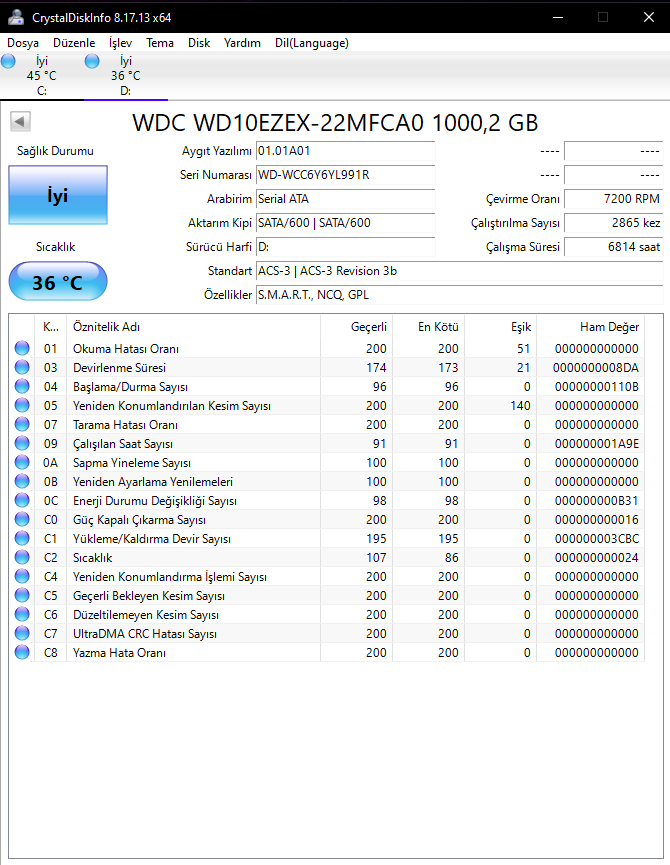Viewport: 670px width, 865px height.
Task: Click the Öznitelik Adı column header
Action: (193, 327)
